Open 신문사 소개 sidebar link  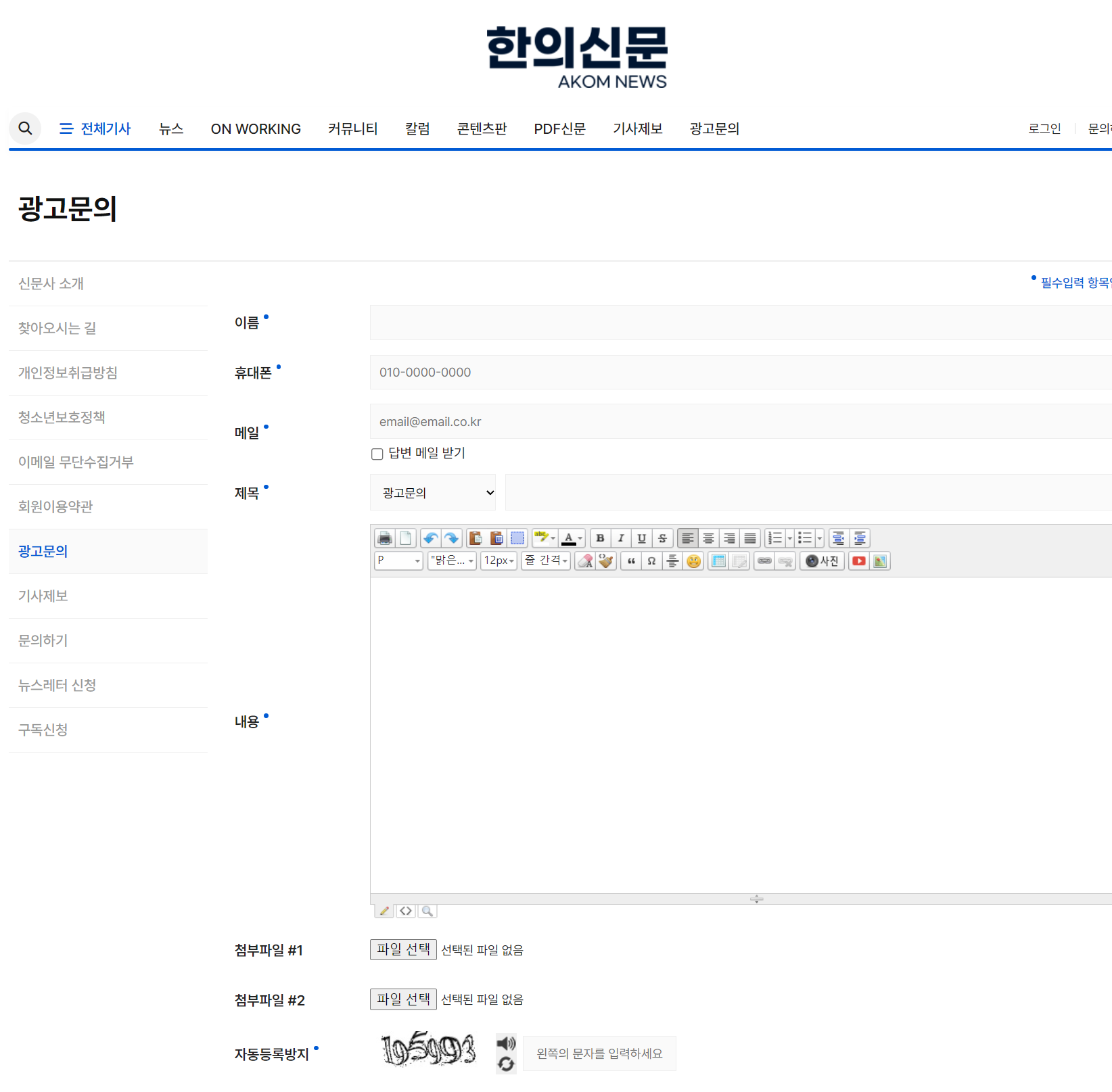click(51, 283)
